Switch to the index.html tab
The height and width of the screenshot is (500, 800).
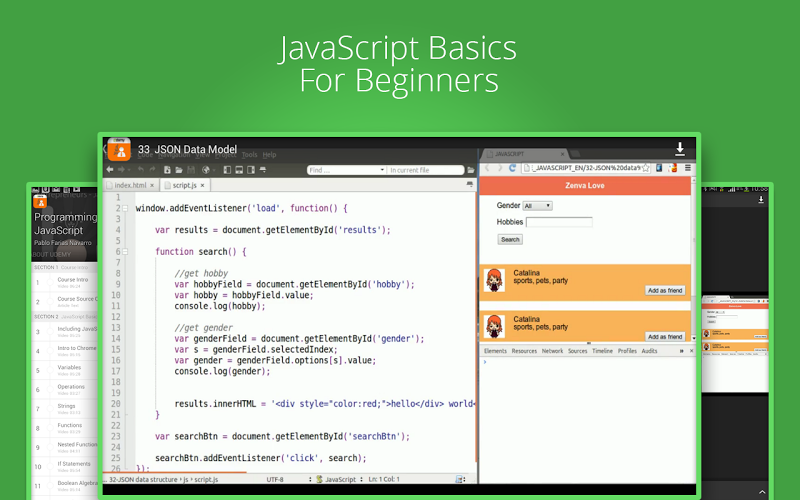click(131, 185)
